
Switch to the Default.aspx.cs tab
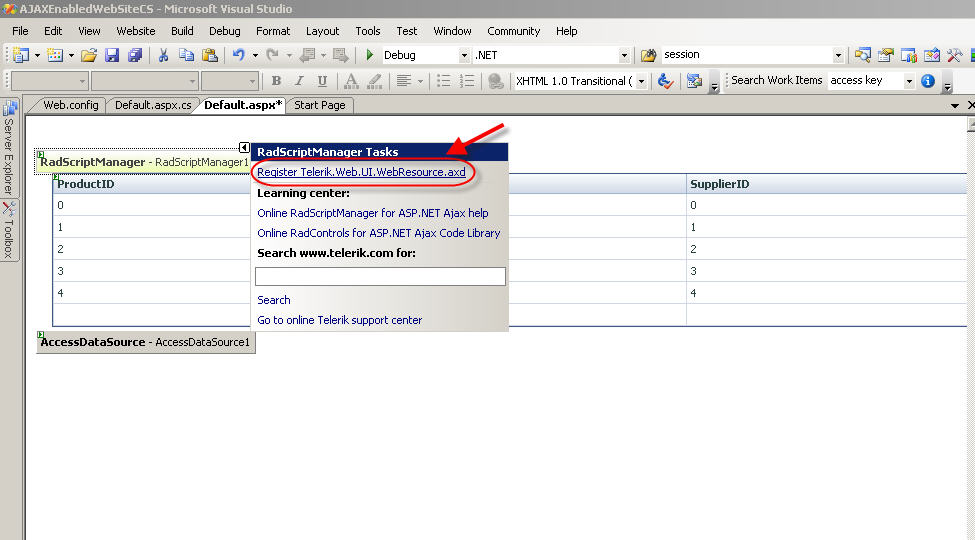(x=153, y=105)
